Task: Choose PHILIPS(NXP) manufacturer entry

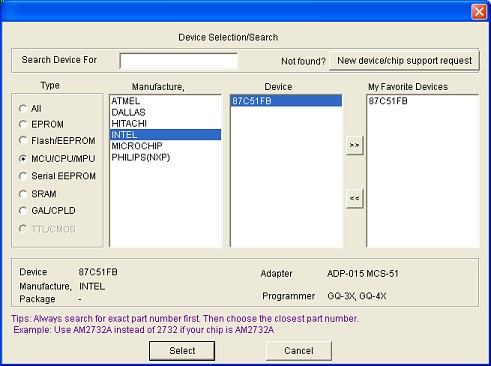Action: pyautogui.click(x=165, y=157)
